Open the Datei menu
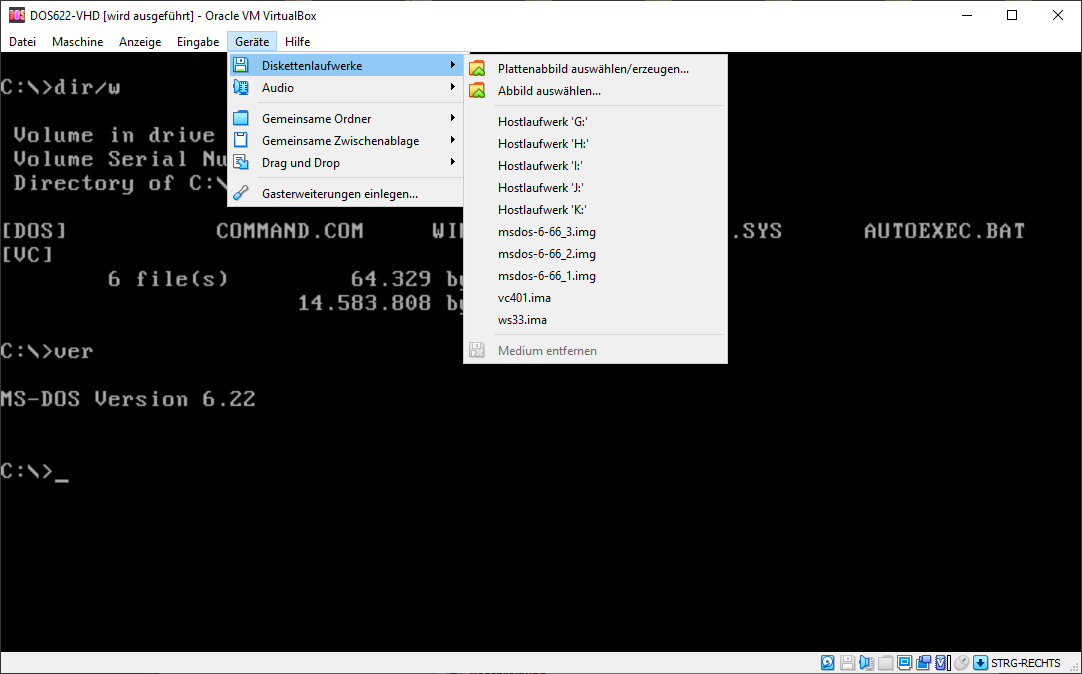The width and height of the screenshot is (1082, 674). point(22,42)
